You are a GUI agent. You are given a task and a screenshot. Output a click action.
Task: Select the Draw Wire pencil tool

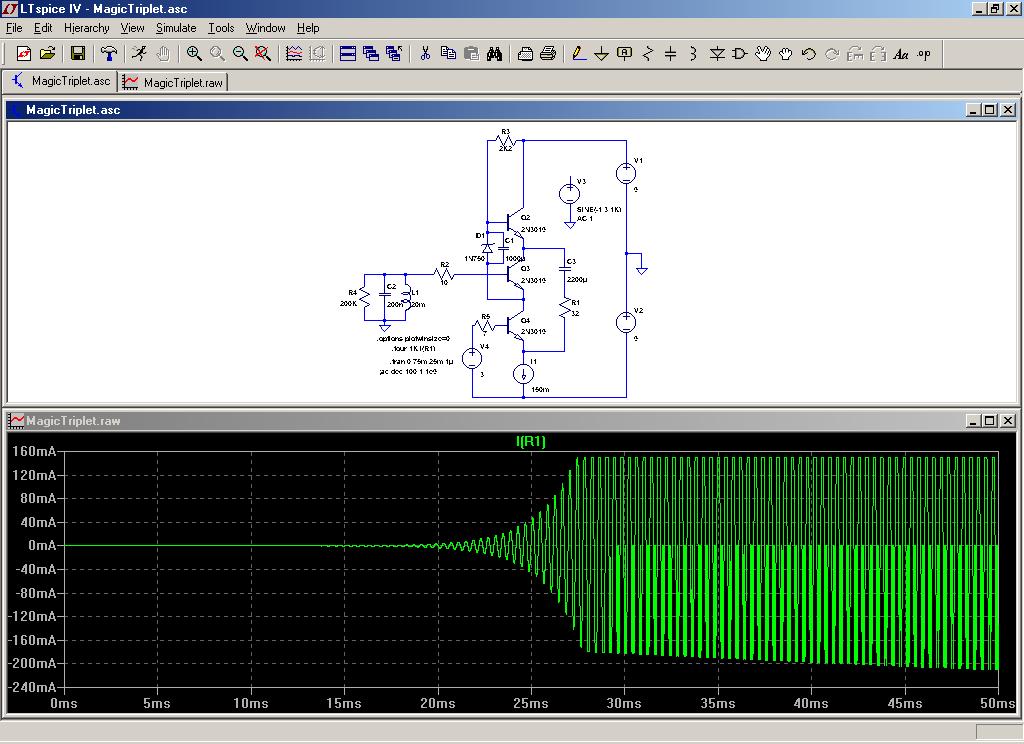pyautogui.click(x=579, y=54)
